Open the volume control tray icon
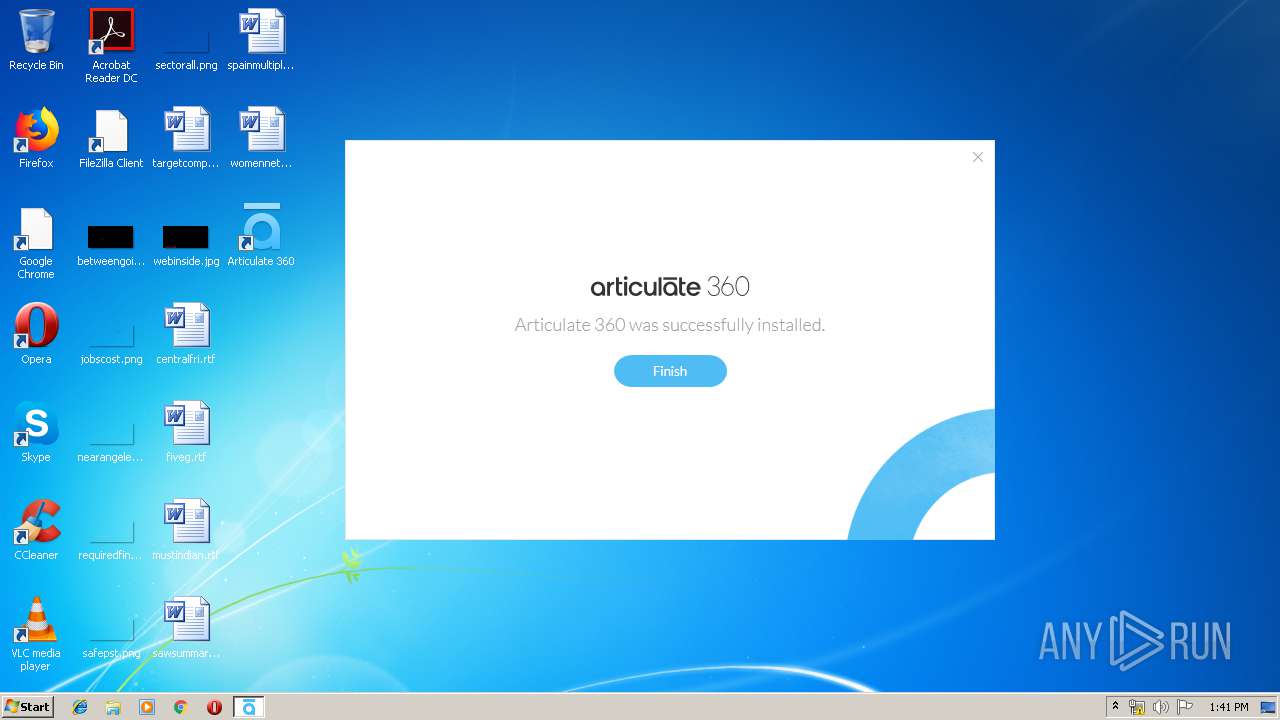The height and width of the screenshot is (720, 1280). pyautogui.click(x=1161, y=707)
